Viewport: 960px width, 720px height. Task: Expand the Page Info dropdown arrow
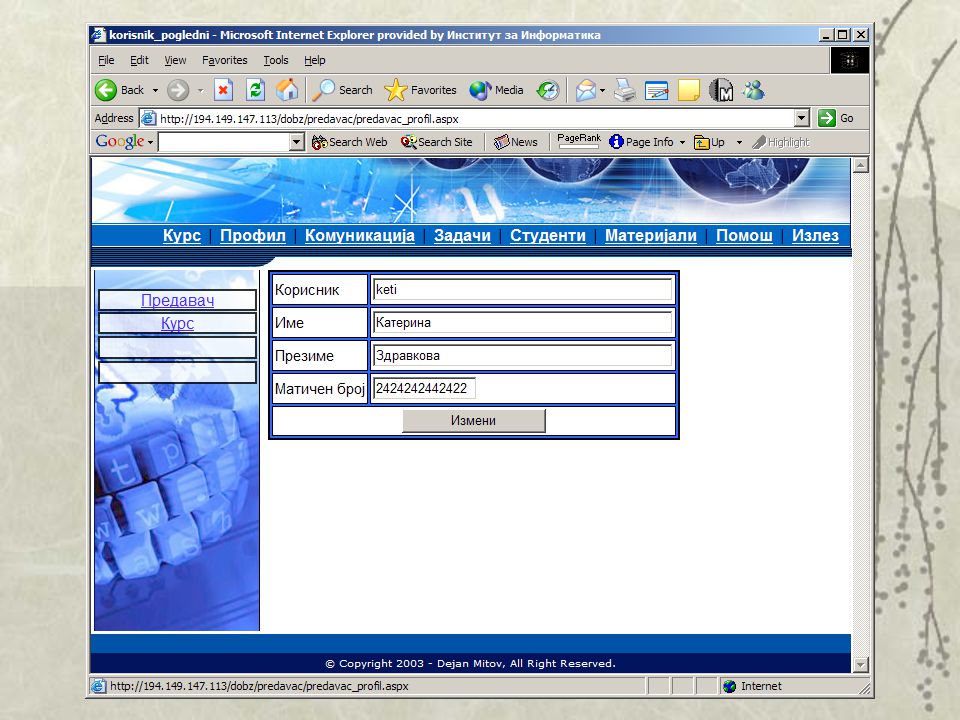tap(682, 142)
